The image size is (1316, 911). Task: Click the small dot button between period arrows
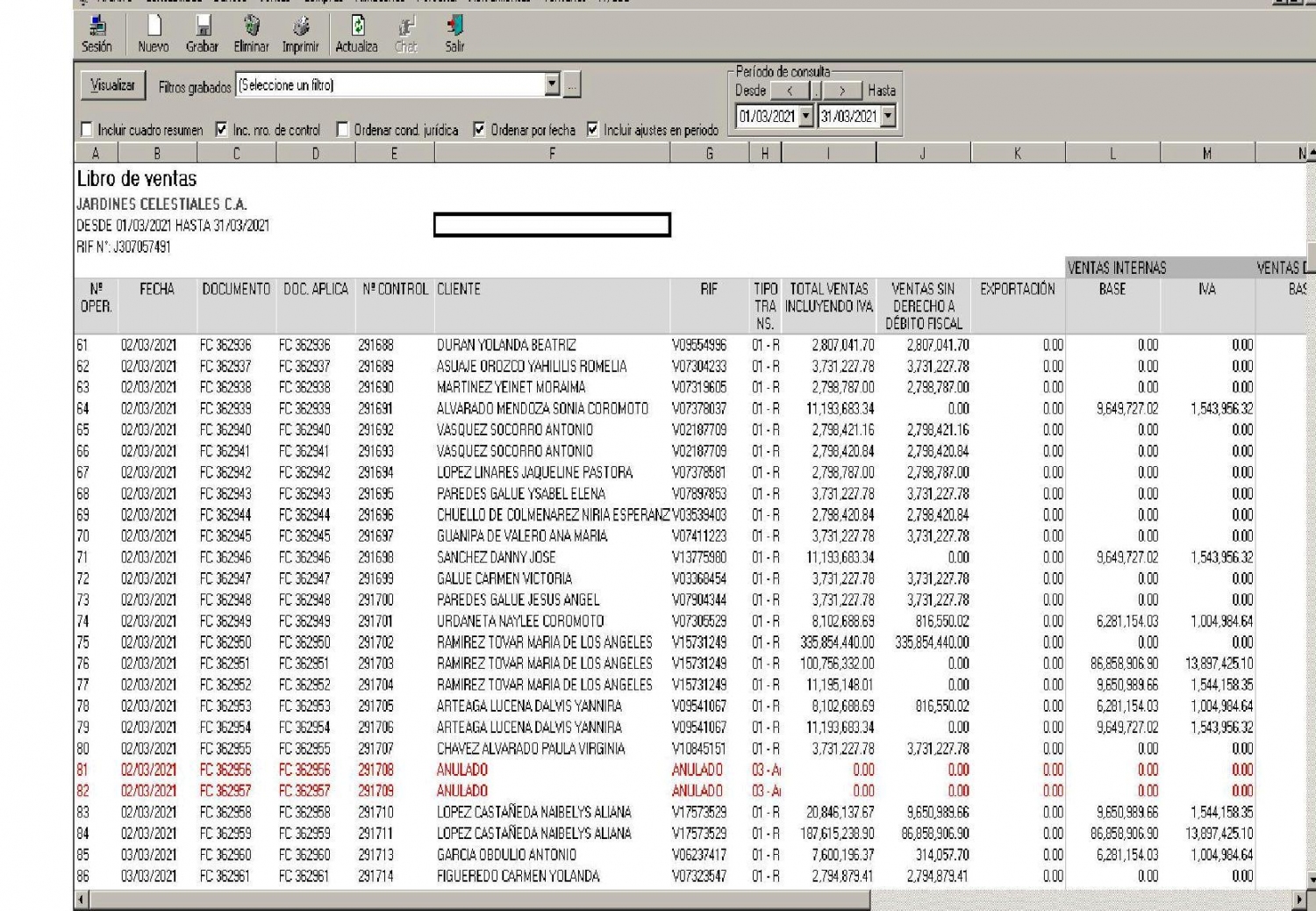pyautogui.click(x=817, y=90)
